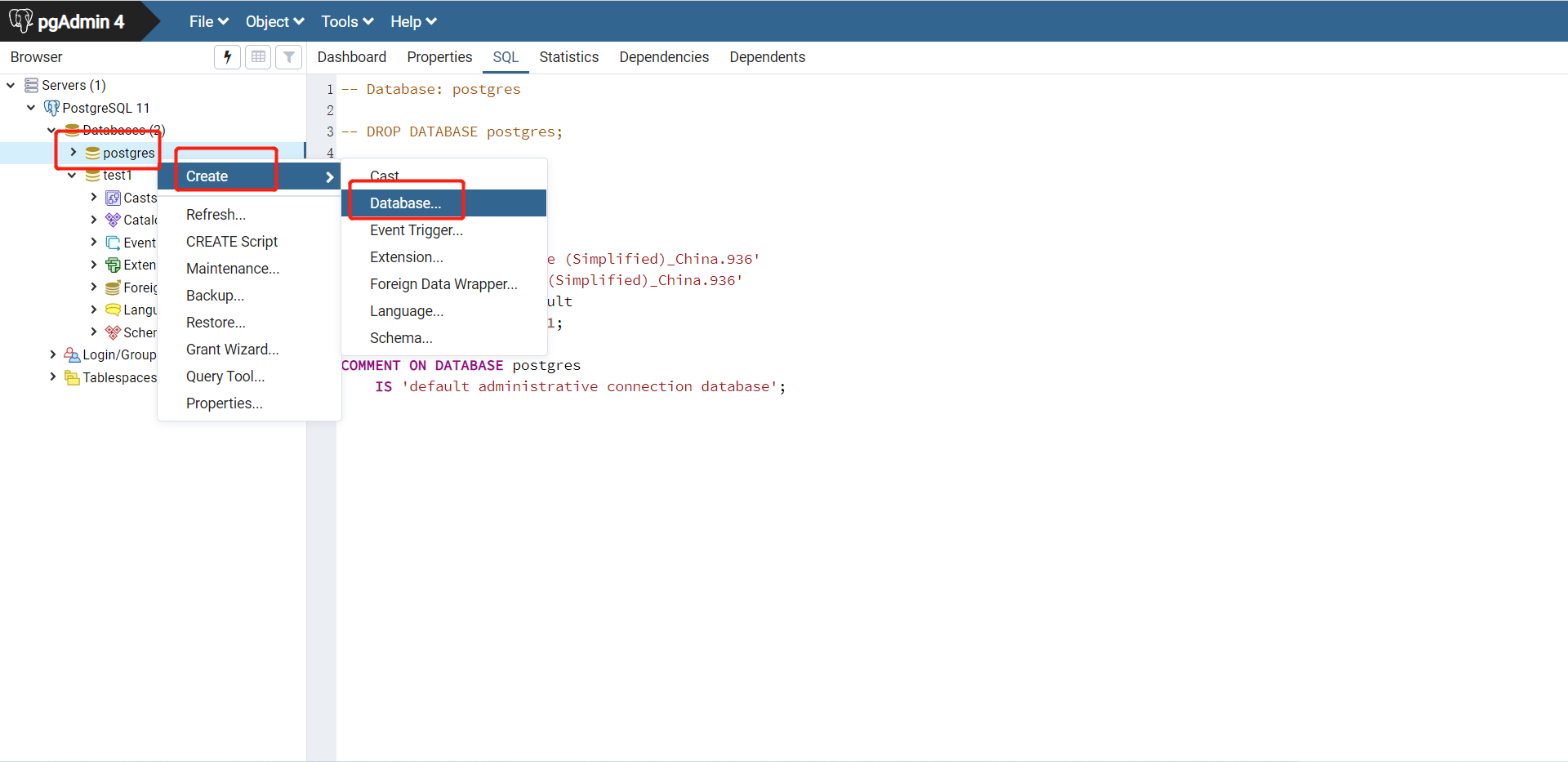Click the Extensions node icon
The height and width of the screenshot is (762, 1568).
click(113, 265)
